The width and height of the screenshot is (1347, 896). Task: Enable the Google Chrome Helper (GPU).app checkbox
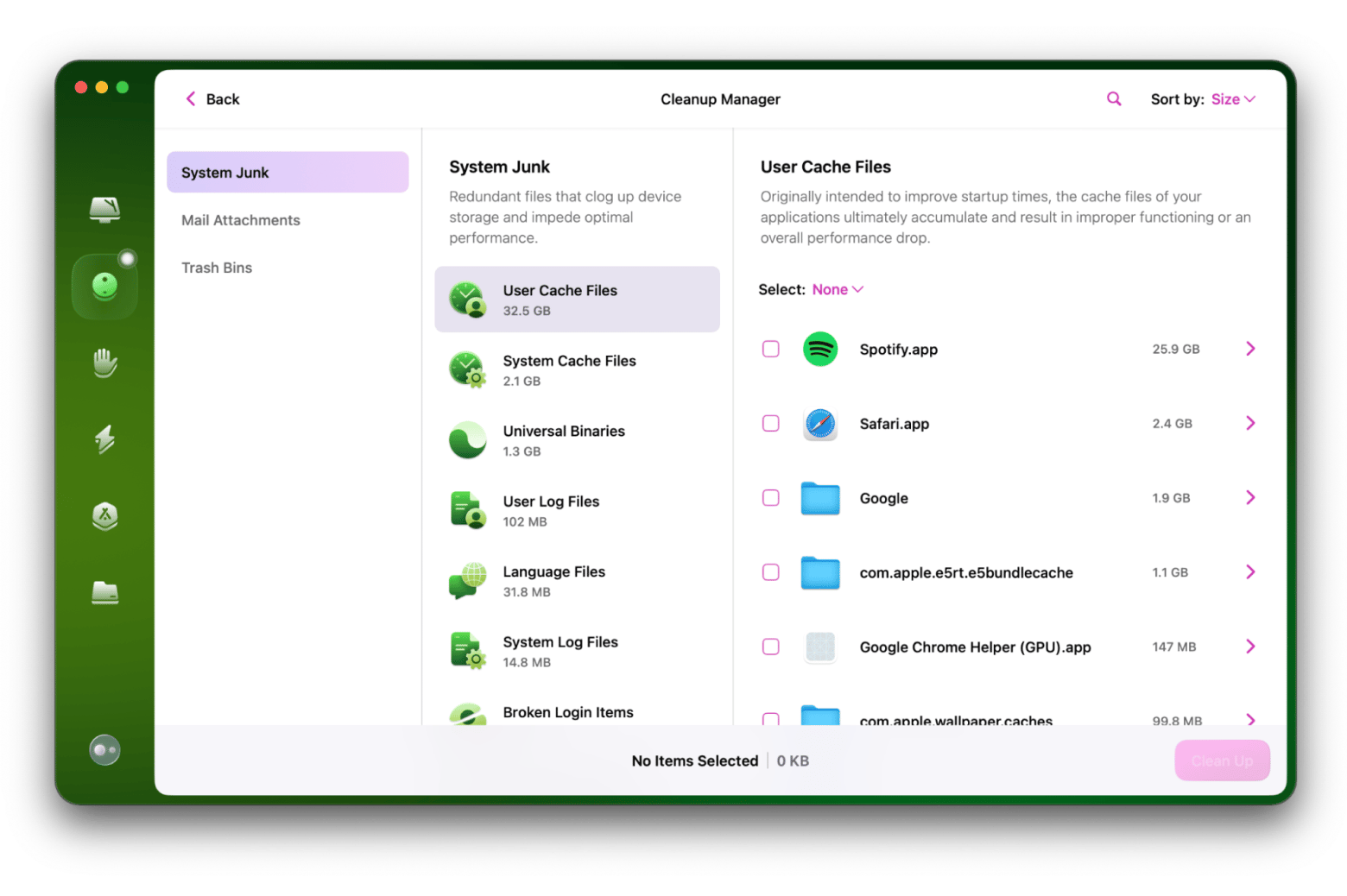771,647
